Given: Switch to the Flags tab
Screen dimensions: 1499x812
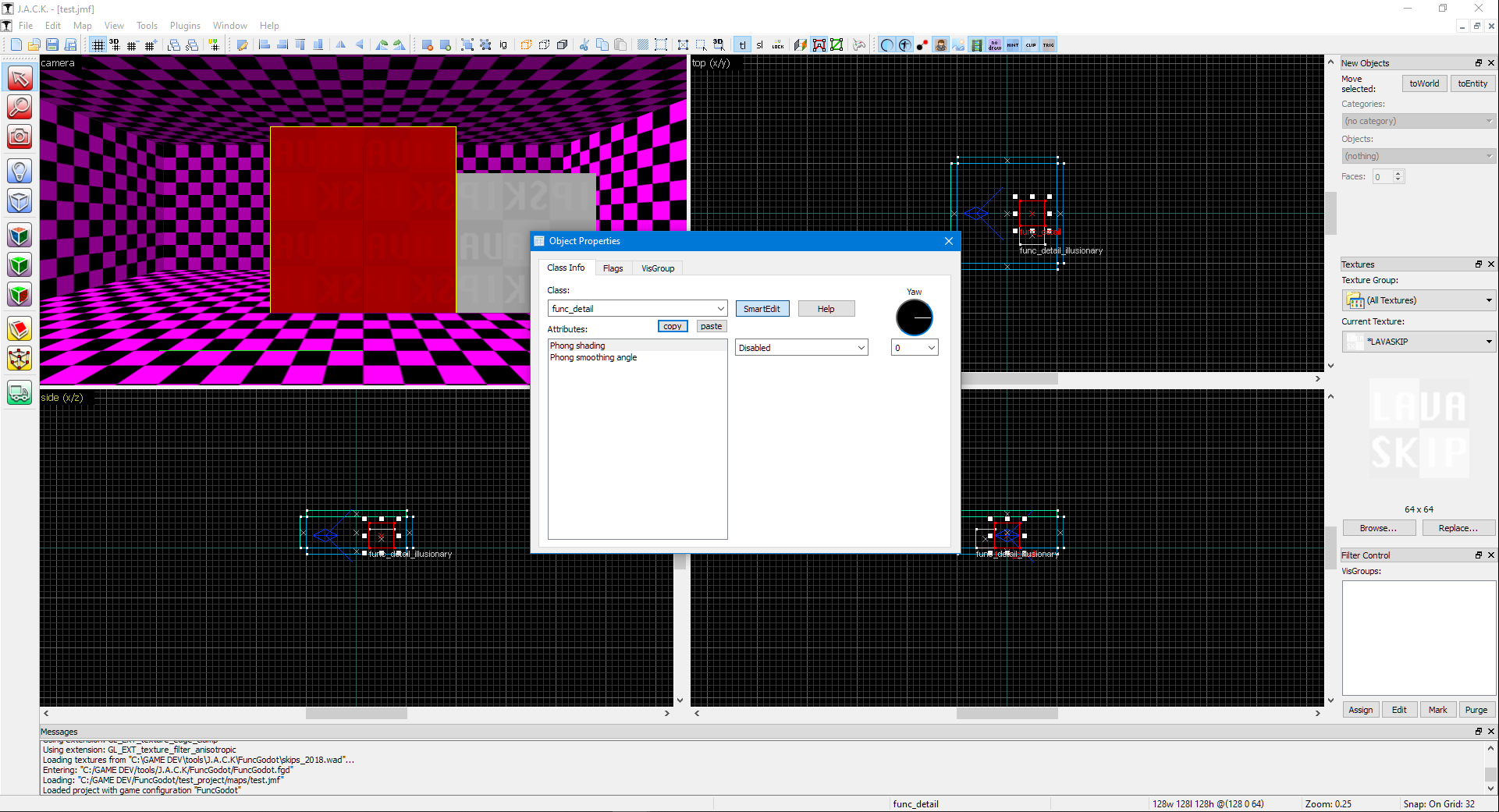Looking at the screenshot, I should [x=613, y=268].
